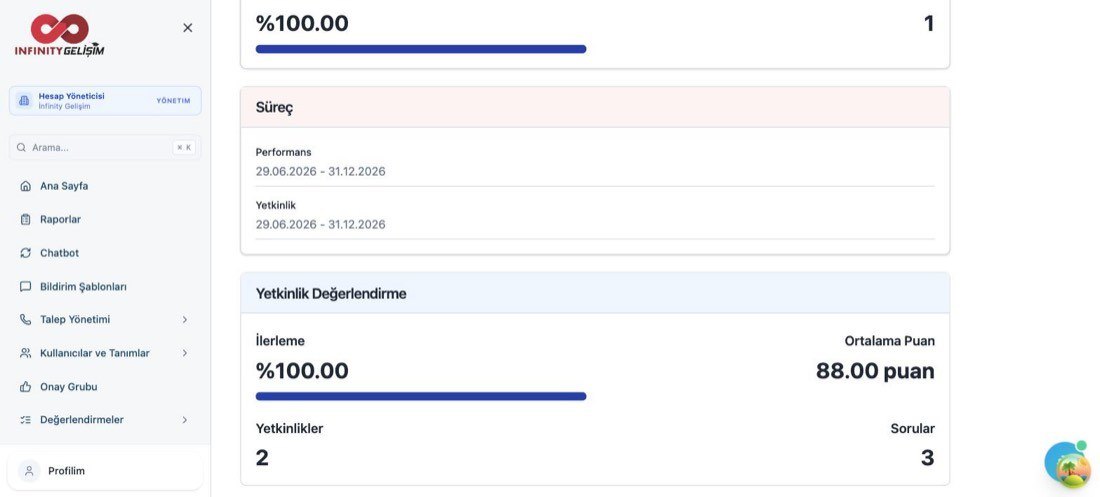Click the Profilim user avatar icon

point(29,471)
